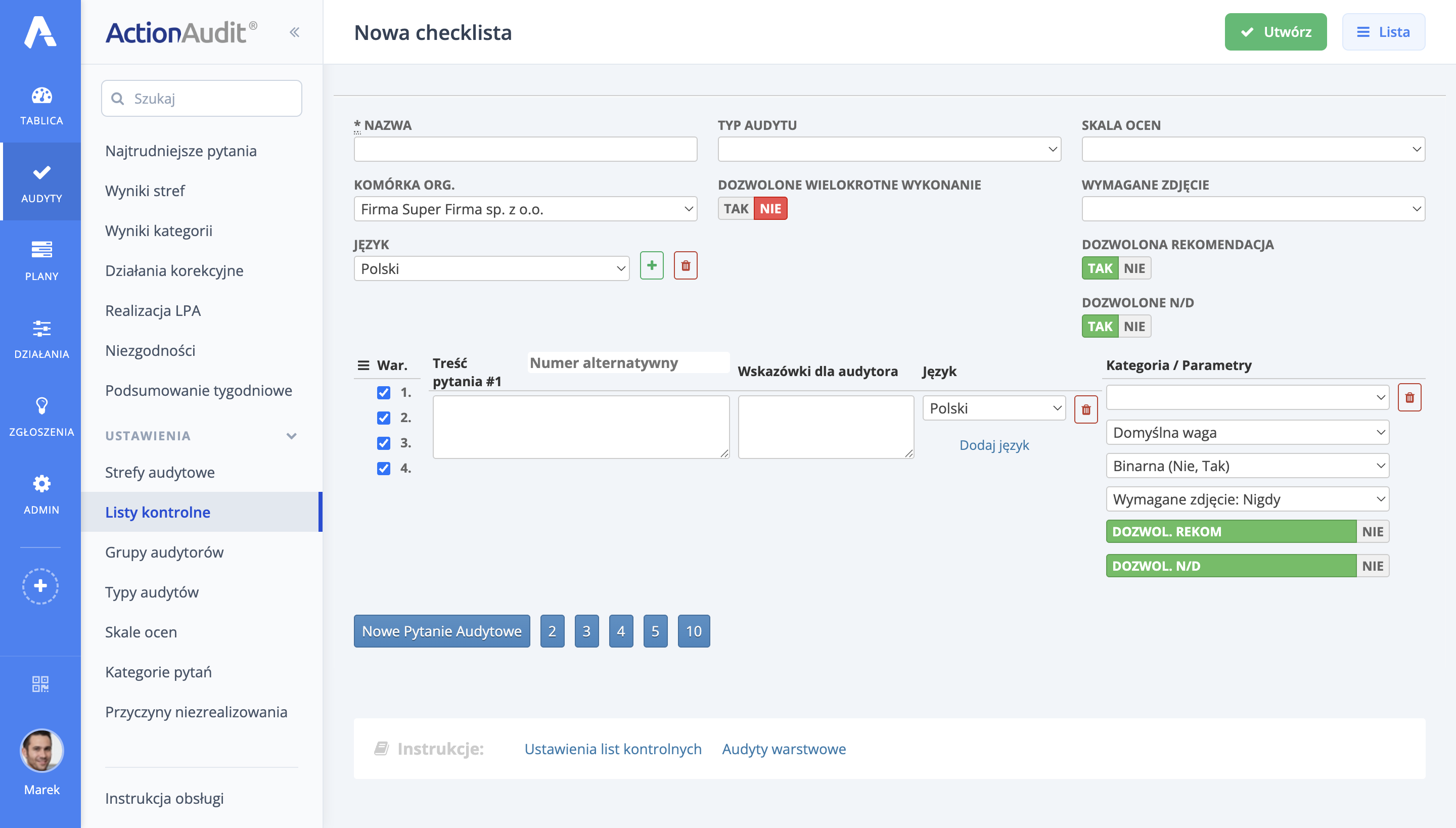Set Dozwol. N/D question toggle to NIE
The width and height of the screenshot is (1456, 828).
pos(1372,566)
